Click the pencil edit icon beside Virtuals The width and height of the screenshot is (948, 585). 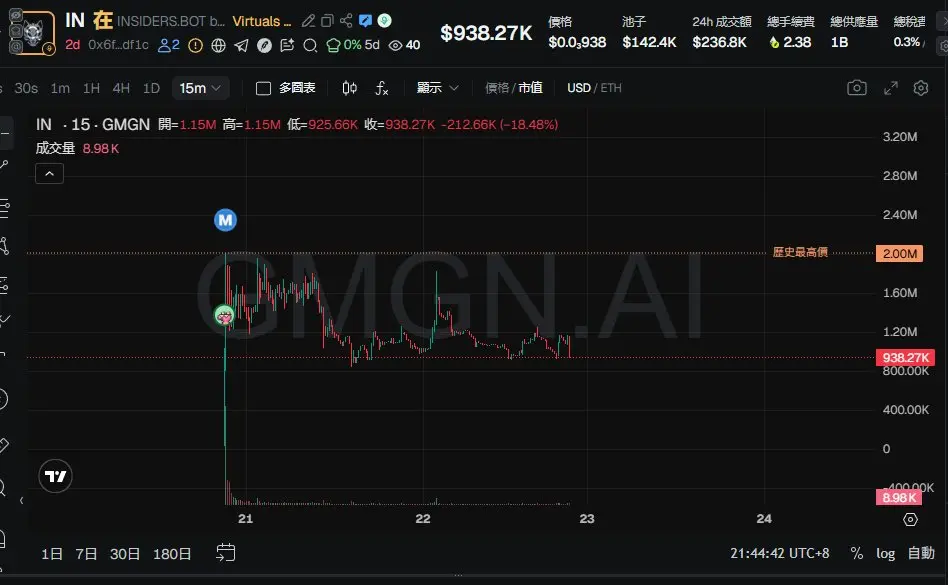tap(308, 21)
